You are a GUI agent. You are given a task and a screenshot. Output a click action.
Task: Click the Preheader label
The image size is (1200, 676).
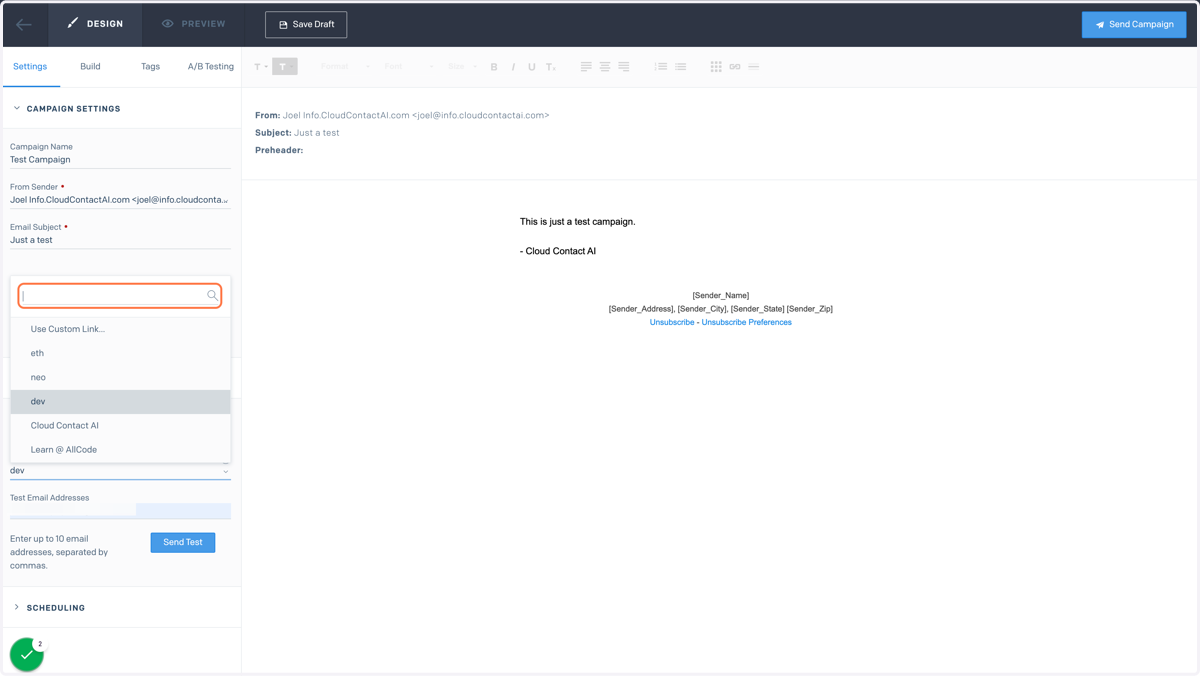click(x=279, y=150)
